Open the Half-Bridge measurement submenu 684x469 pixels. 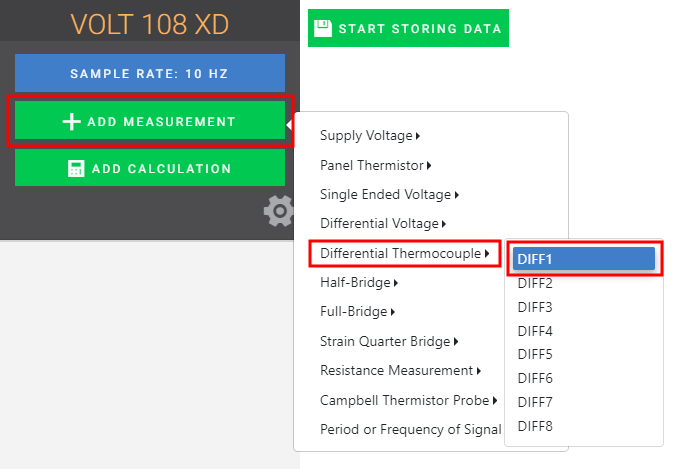[359, 283]
